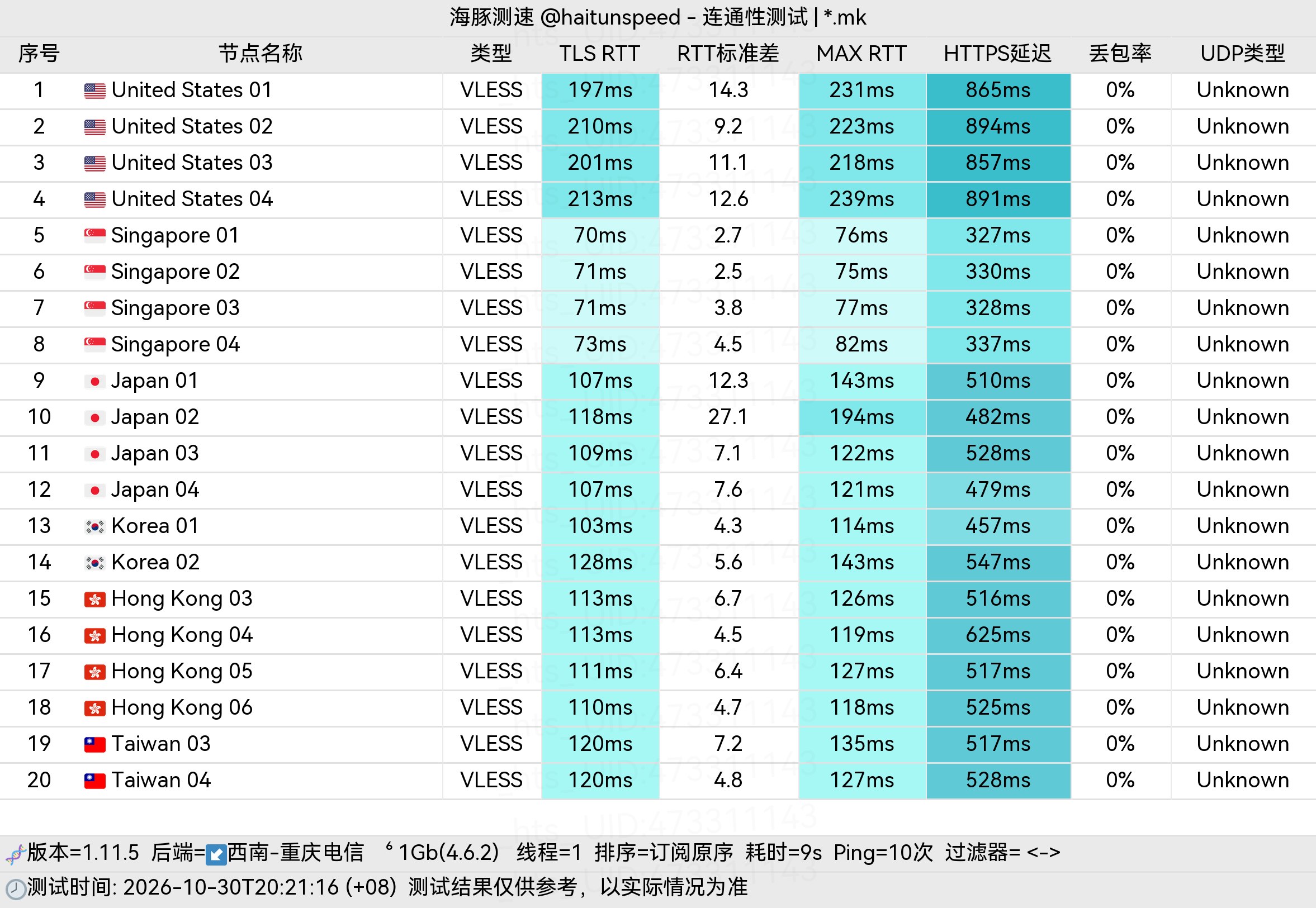Click the 耗时=9s status entry

784,853
